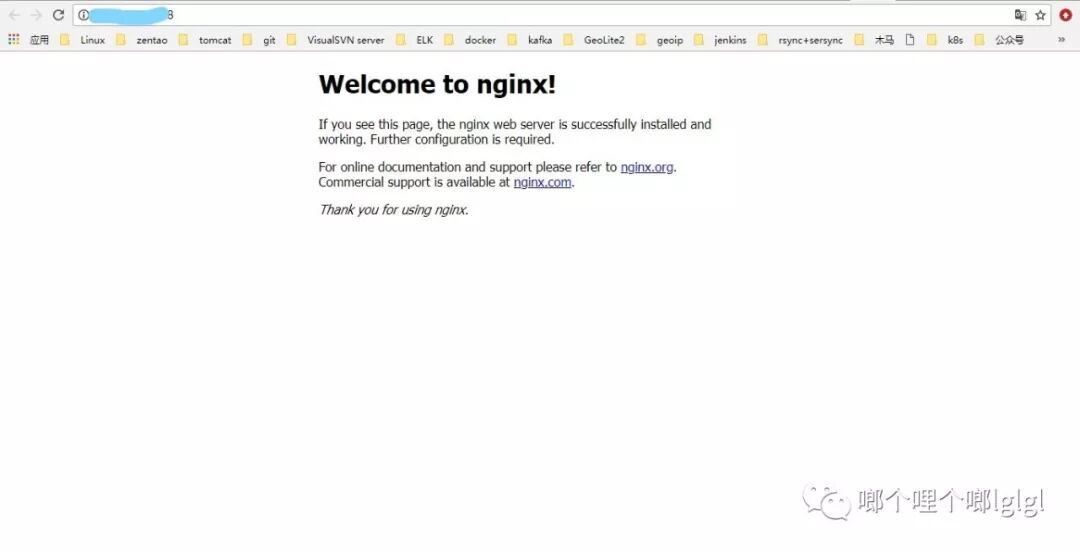Open the k8s bookmark folder
The image size is (1080, 552).
(x=945, y=40)
